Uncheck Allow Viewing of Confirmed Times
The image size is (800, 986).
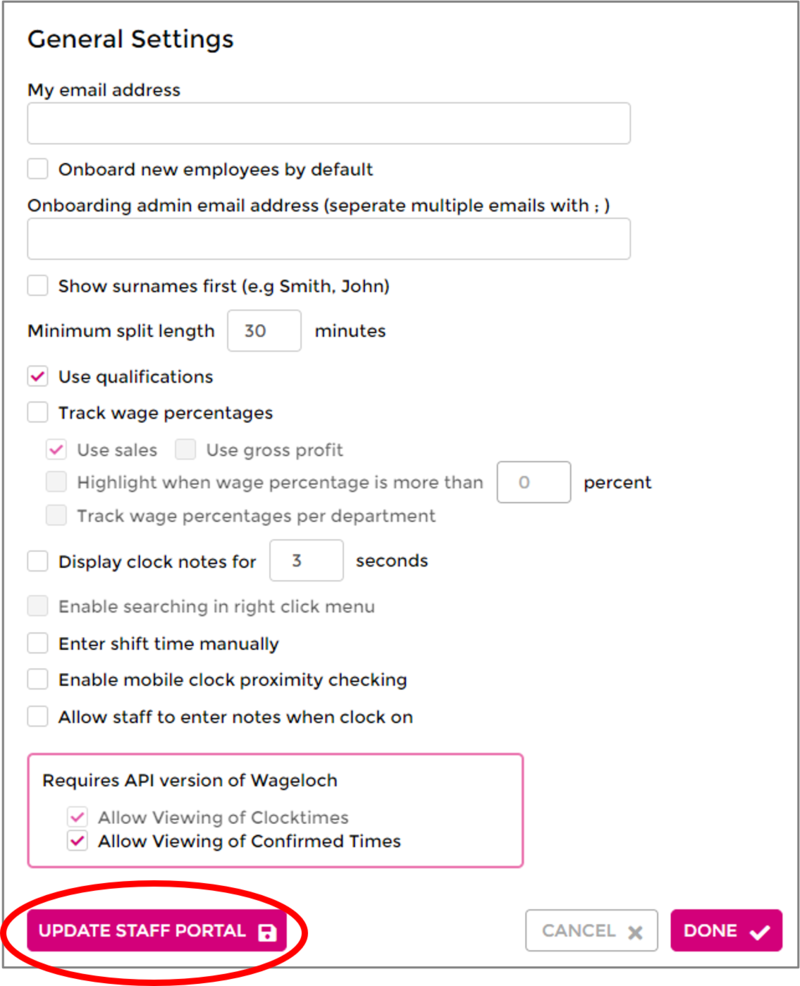point(77,841)
